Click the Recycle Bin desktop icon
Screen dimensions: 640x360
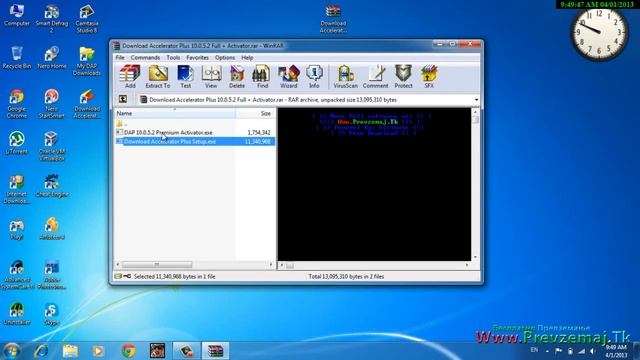click(x=17, y=58)
